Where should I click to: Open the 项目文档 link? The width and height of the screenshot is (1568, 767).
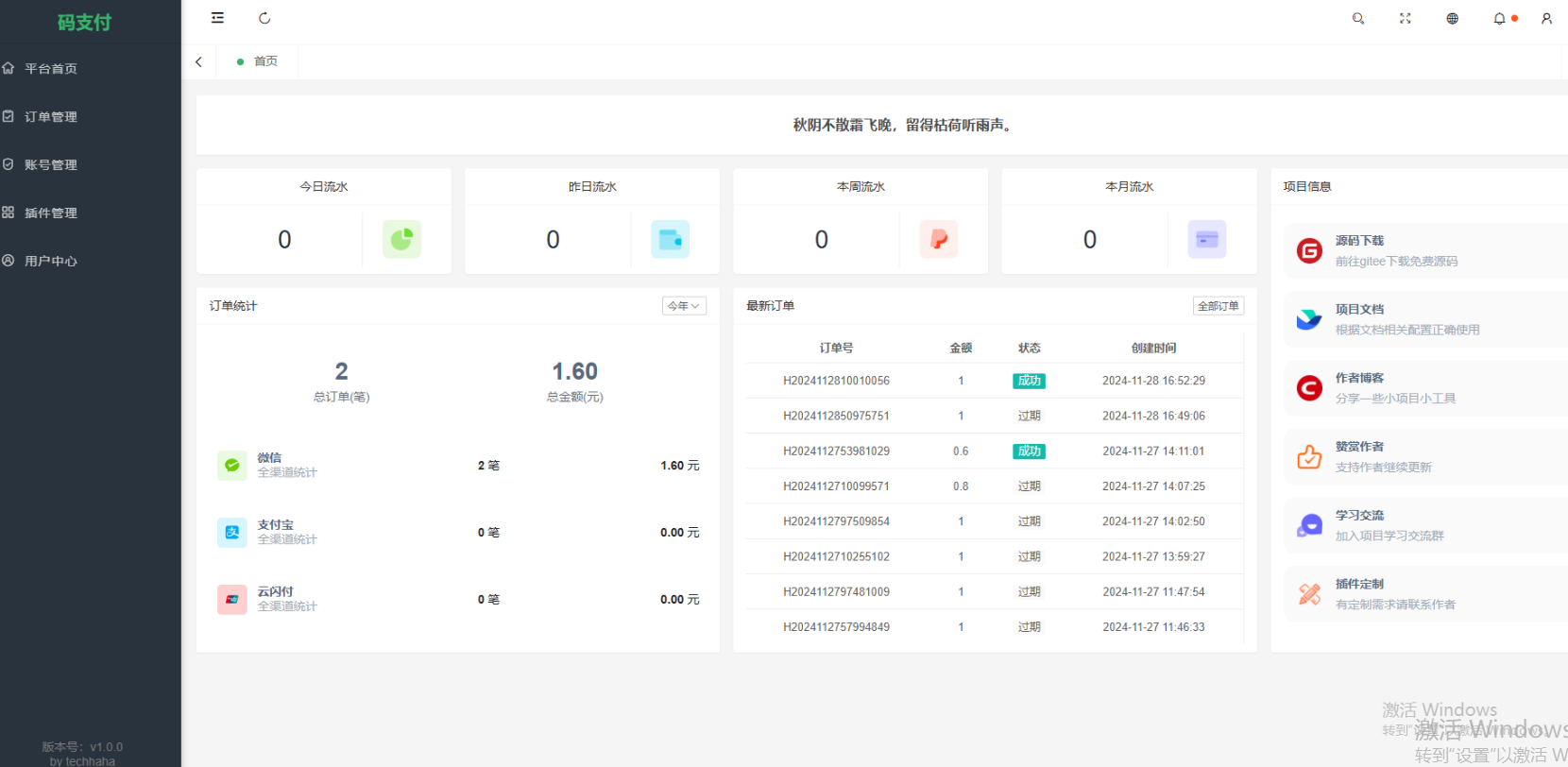(x=1359, y=310)
